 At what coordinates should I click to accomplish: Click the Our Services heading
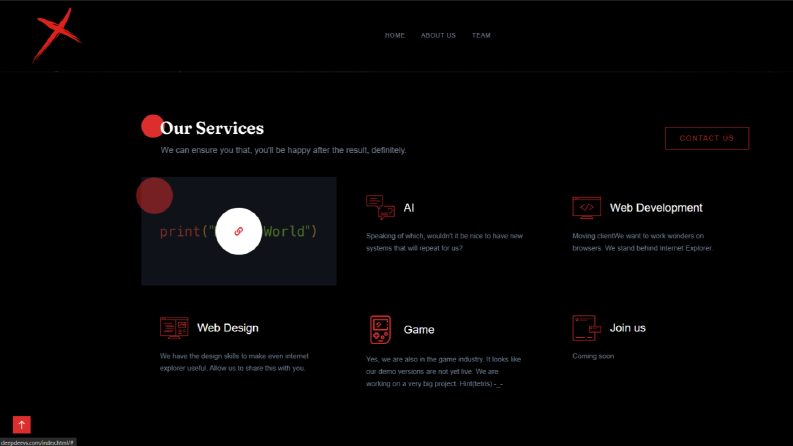[x=212, y=128]
